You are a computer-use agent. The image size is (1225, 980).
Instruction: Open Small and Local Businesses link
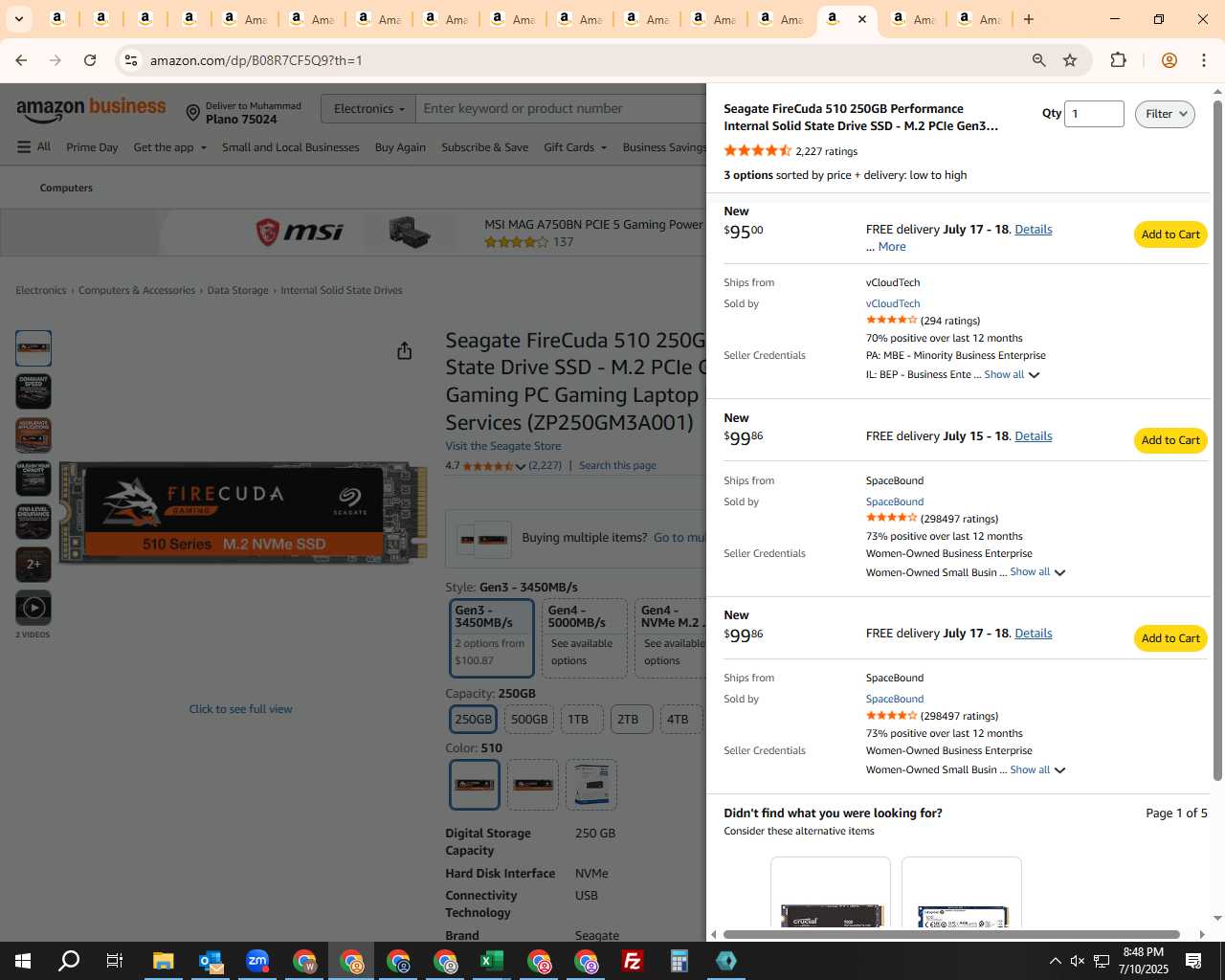coord(291,147)
